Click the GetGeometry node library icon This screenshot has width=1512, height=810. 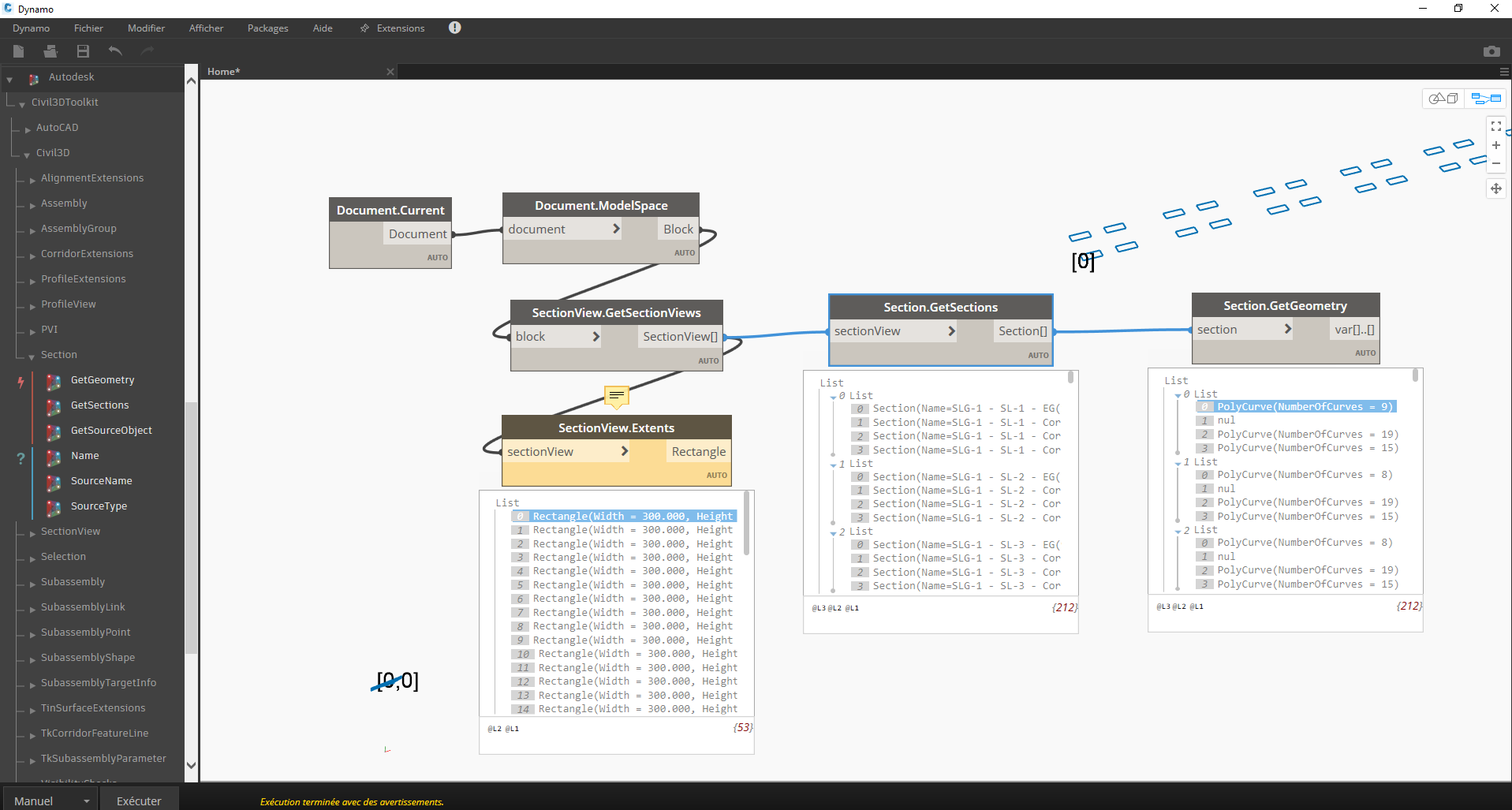54,382
